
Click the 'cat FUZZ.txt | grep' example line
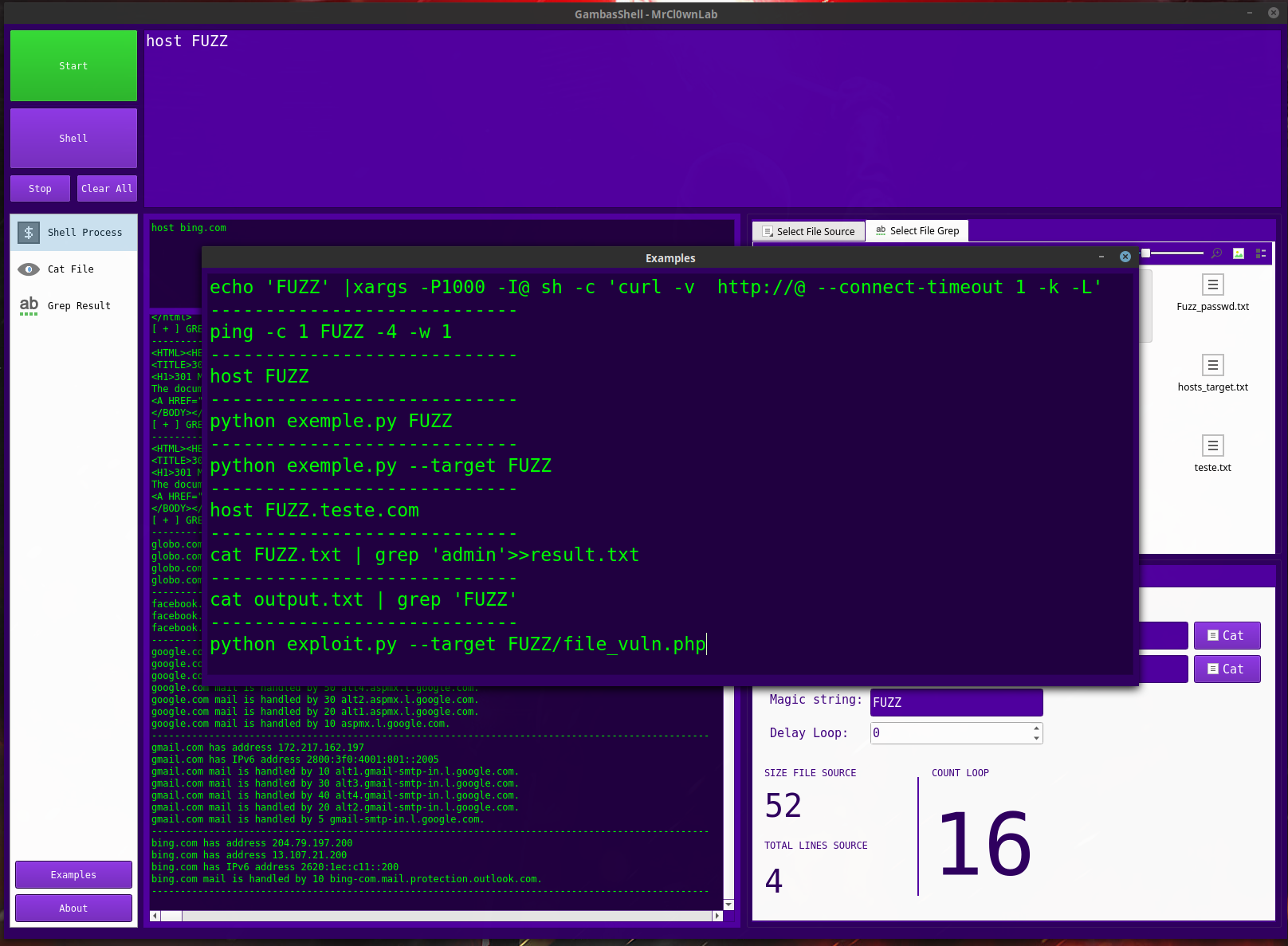click(424, 555)
